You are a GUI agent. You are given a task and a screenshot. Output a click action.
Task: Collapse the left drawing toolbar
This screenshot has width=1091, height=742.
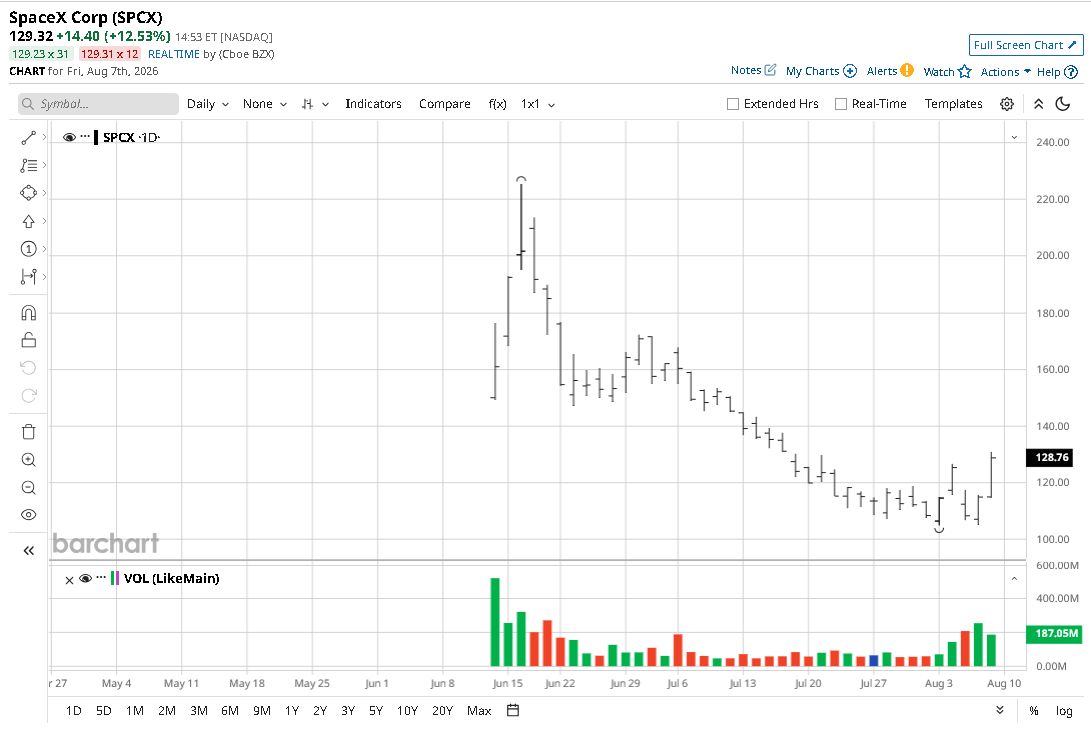click(x=29, y=551)
